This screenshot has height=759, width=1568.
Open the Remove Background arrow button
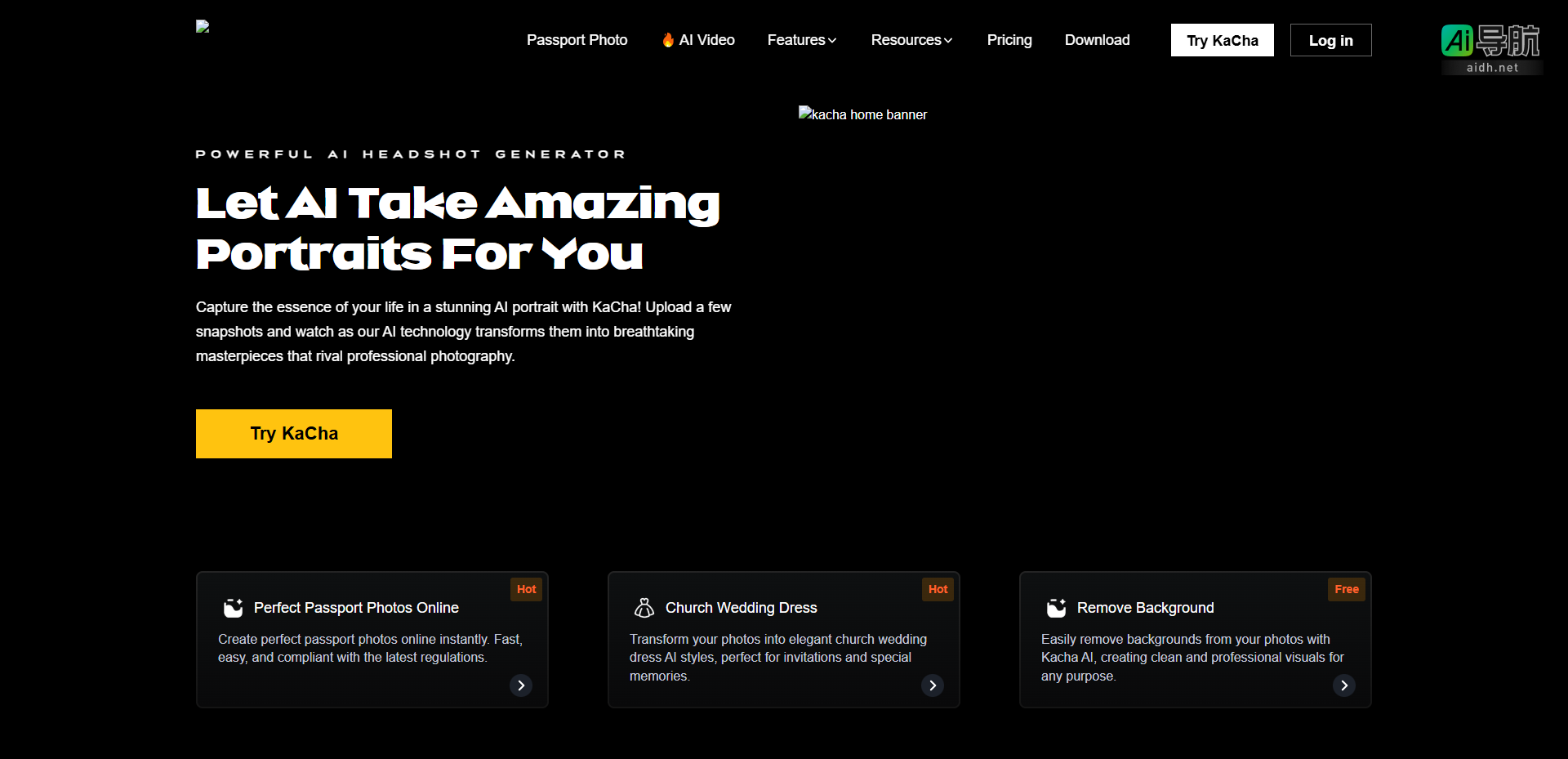click(1344, 685)
